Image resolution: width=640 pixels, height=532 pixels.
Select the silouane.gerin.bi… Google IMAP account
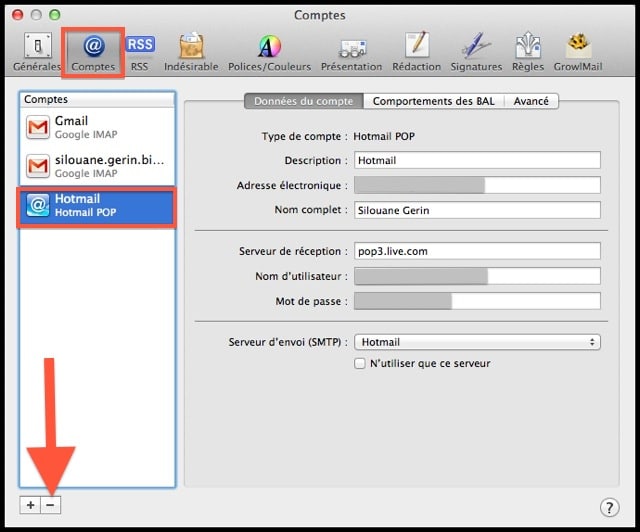[x=98, y=166]
